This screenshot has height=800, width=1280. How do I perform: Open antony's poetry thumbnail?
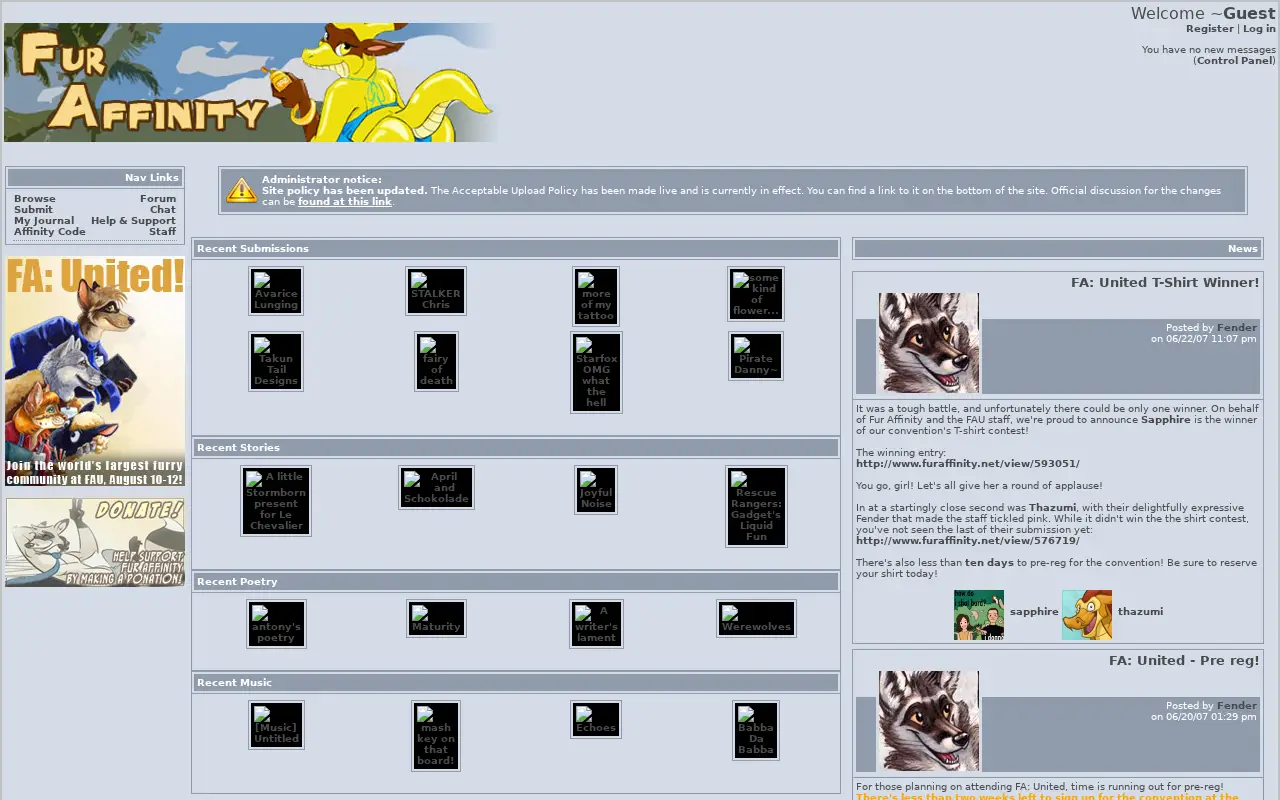click(276, 624)
